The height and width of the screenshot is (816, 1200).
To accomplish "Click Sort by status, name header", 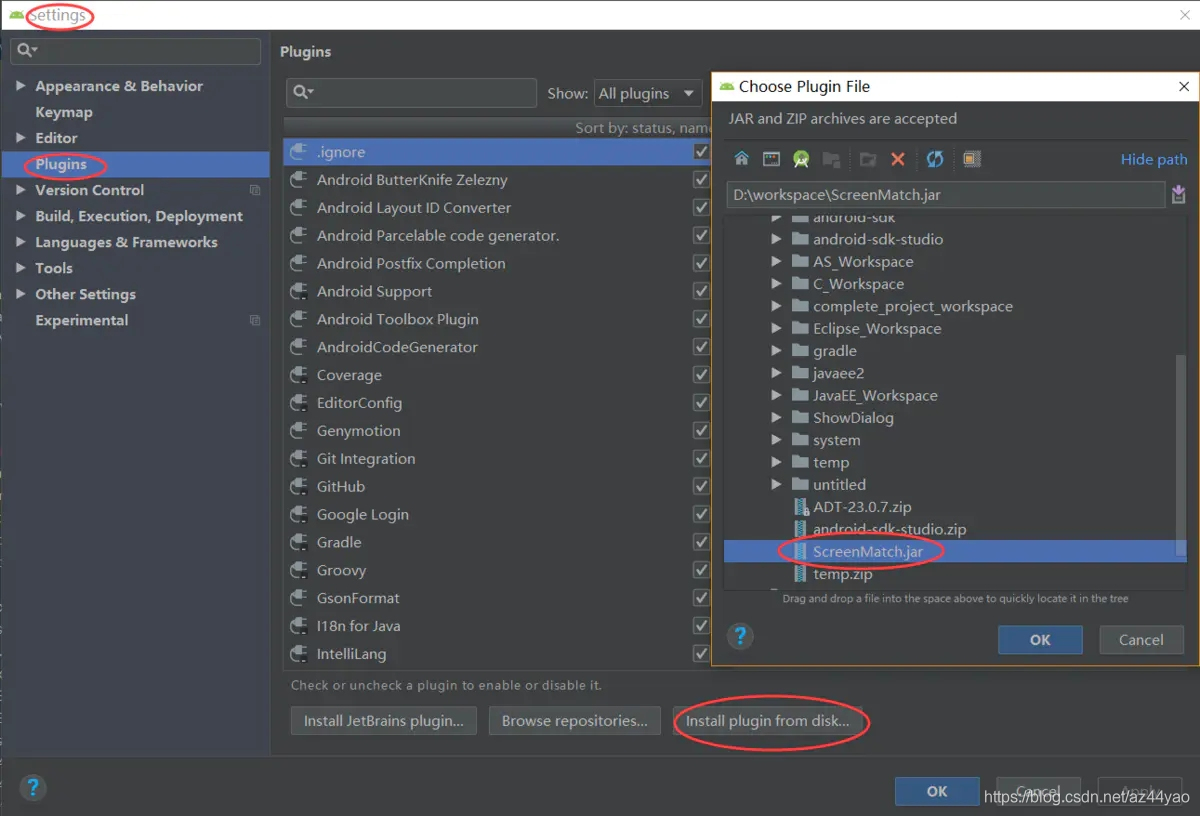I will tap(643, 128).
